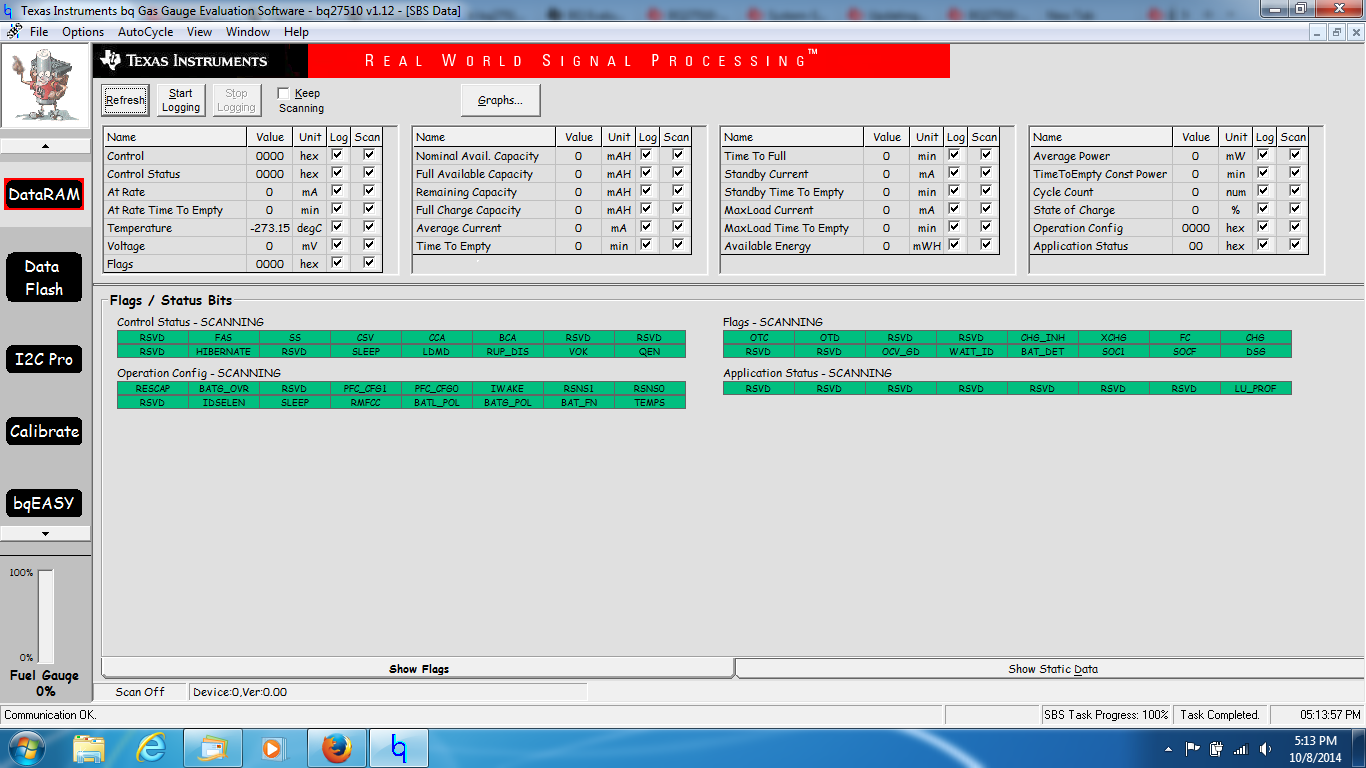Click the FC bit in Flags
Viewport: 1366px width, 768px height.
[x=1184, y=338]
